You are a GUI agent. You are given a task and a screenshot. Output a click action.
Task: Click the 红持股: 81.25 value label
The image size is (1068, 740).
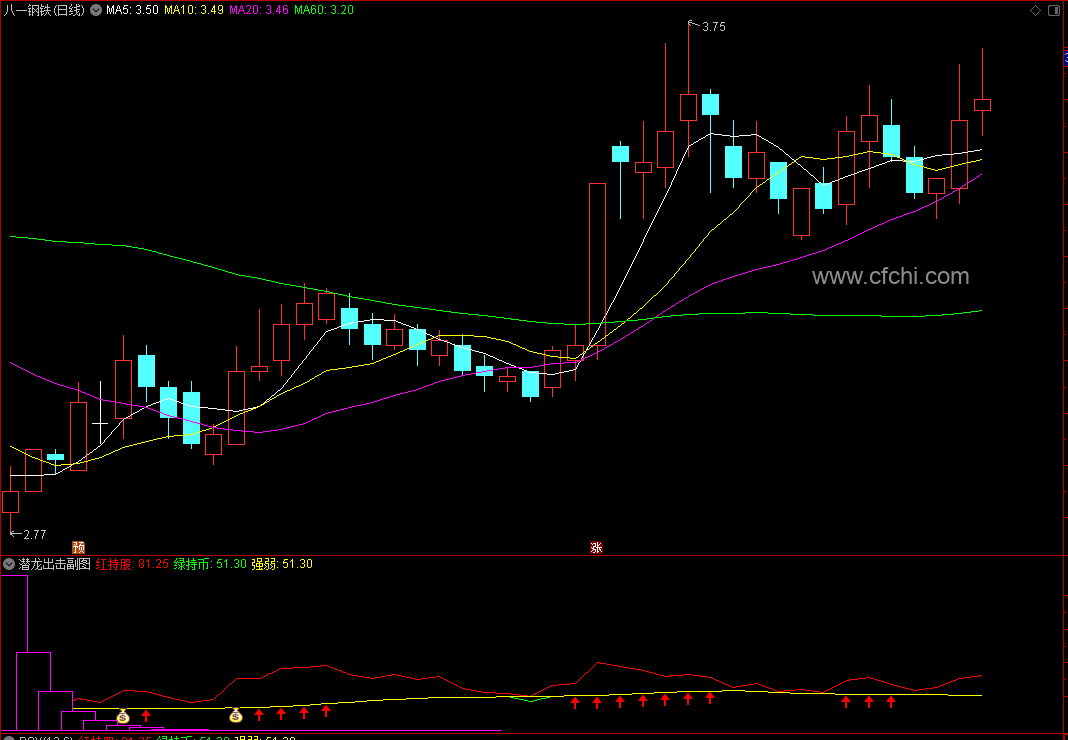(132, 564)
